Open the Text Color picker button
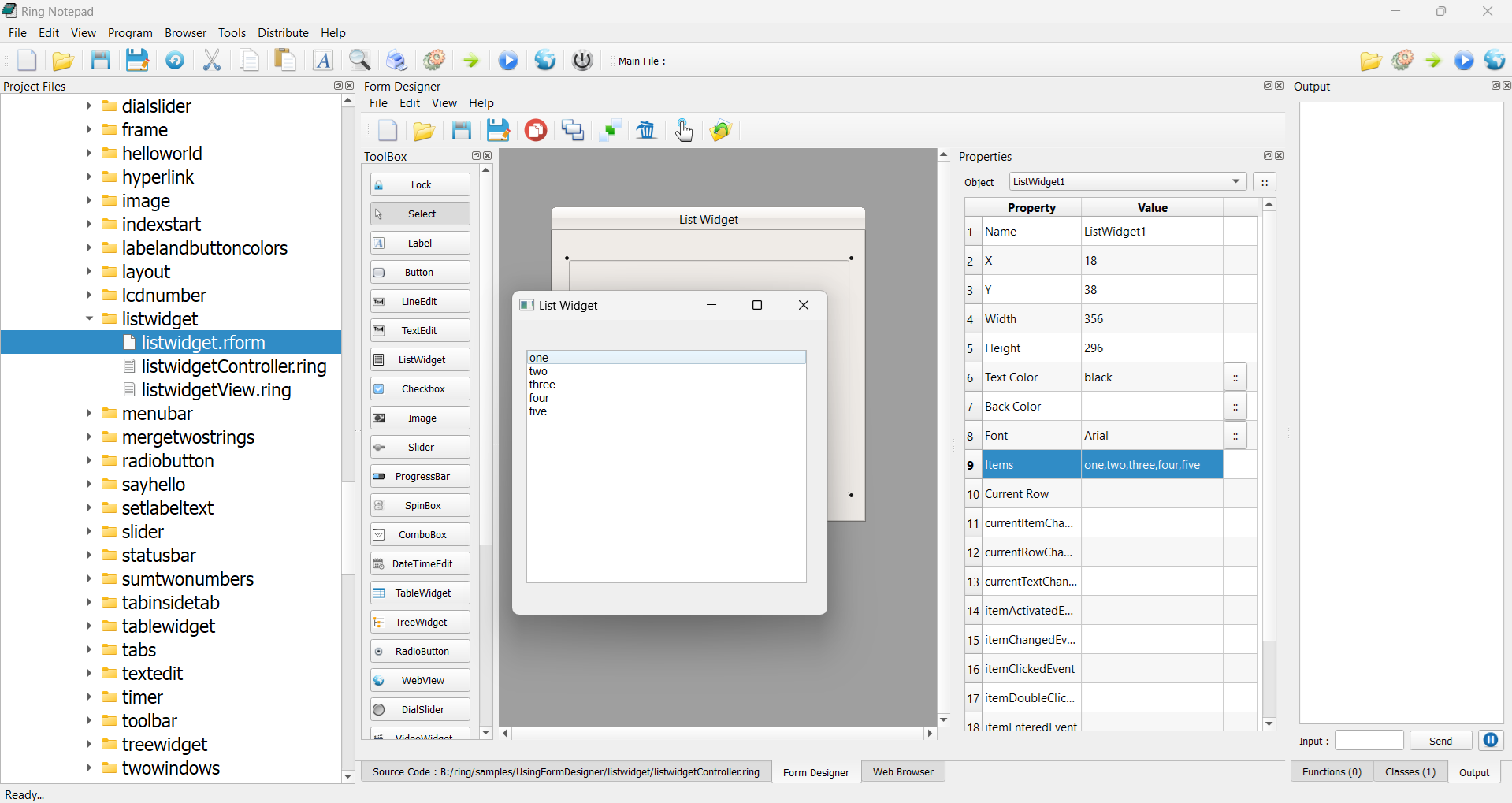Viewport: 1512px width, 803px height. point(1235,377)
